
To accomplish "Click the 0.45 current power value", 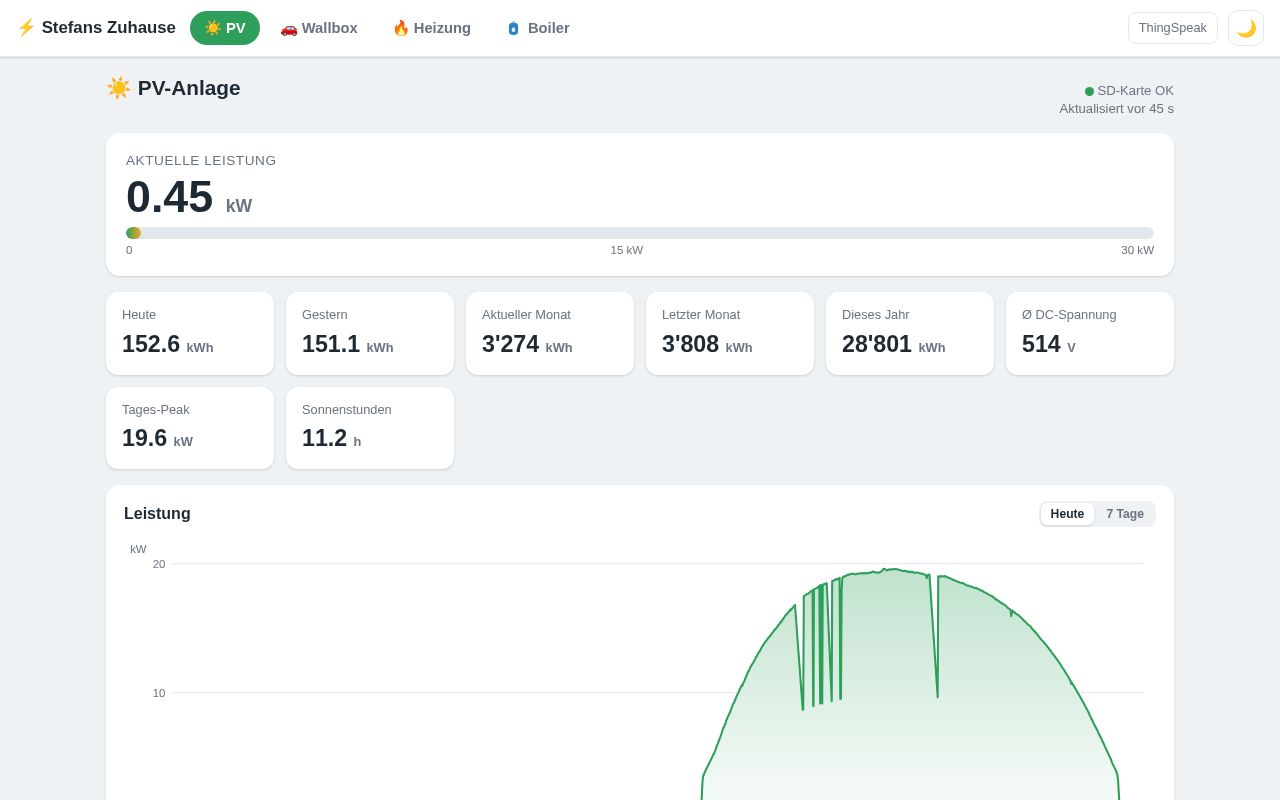I will [170, 197].
